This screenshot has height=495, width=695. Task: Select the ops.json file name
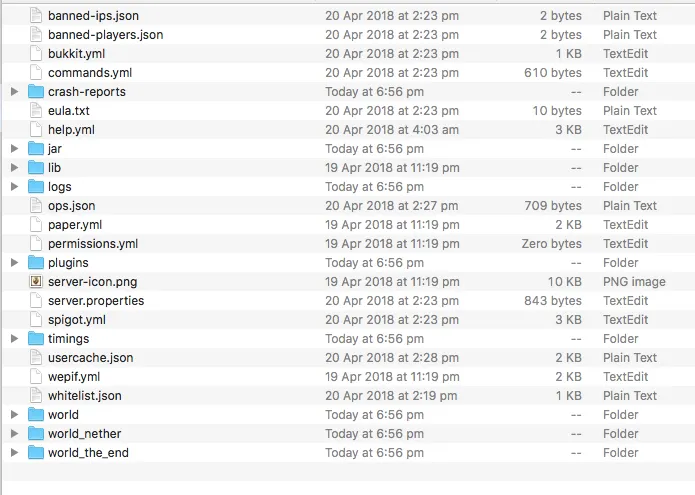(72, 206)
